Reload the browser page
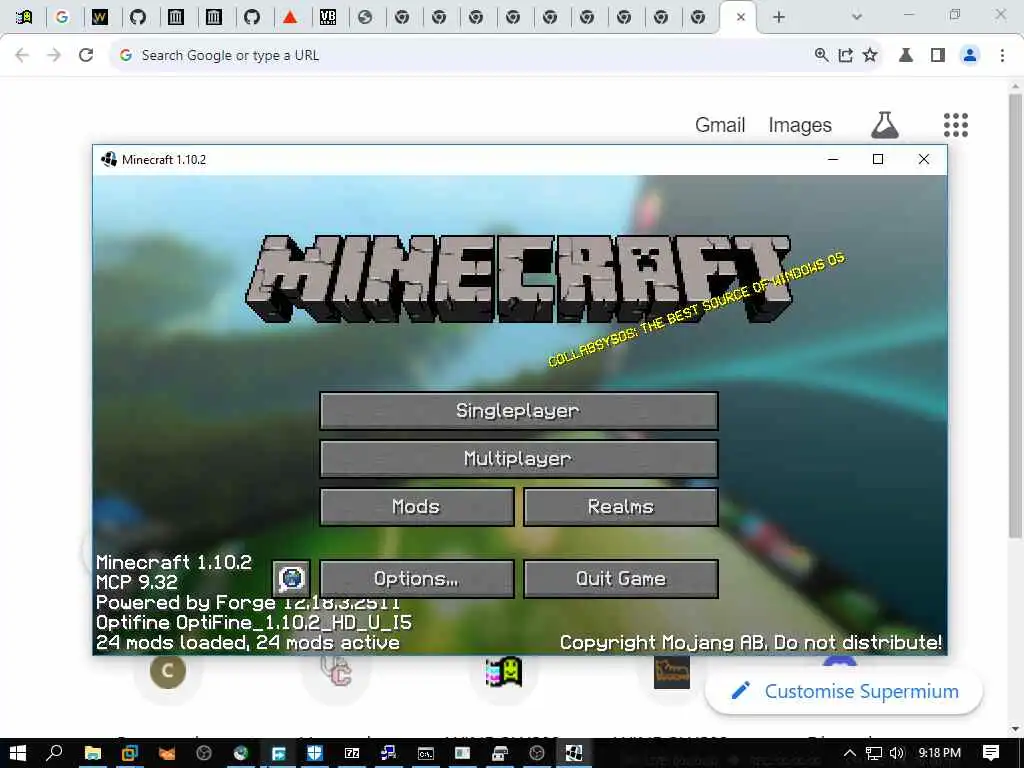The width and height of the screenshot is (1024, 768). click(x=86, y=55)
